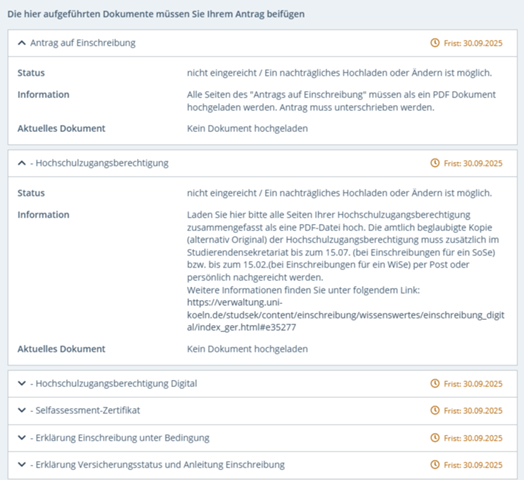The width and height of the screenshot is (524, 480).
Task: Click clock icon in Hochschulzugangsberechtigung Digital row
Action: pos(435,383)
